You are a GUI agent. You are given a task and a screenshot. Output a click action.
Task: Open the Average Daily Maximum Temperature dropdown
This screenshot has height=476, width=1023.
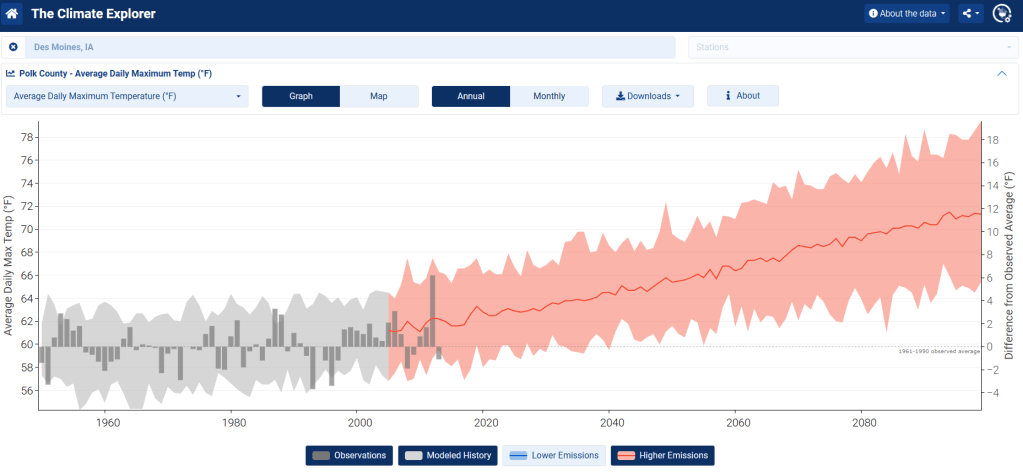pos(127,96)
